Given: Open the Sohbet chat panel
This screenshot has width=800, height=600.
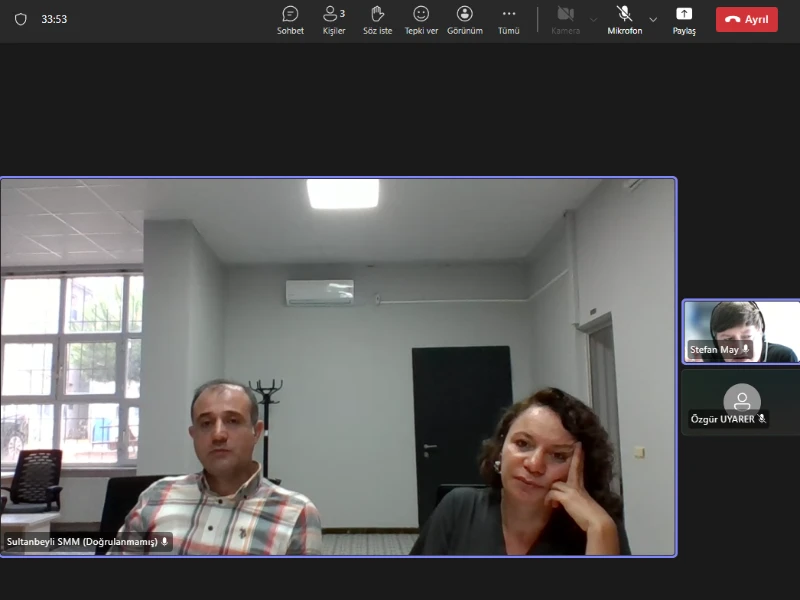Looking at the screenshot, I should (290, 19).
